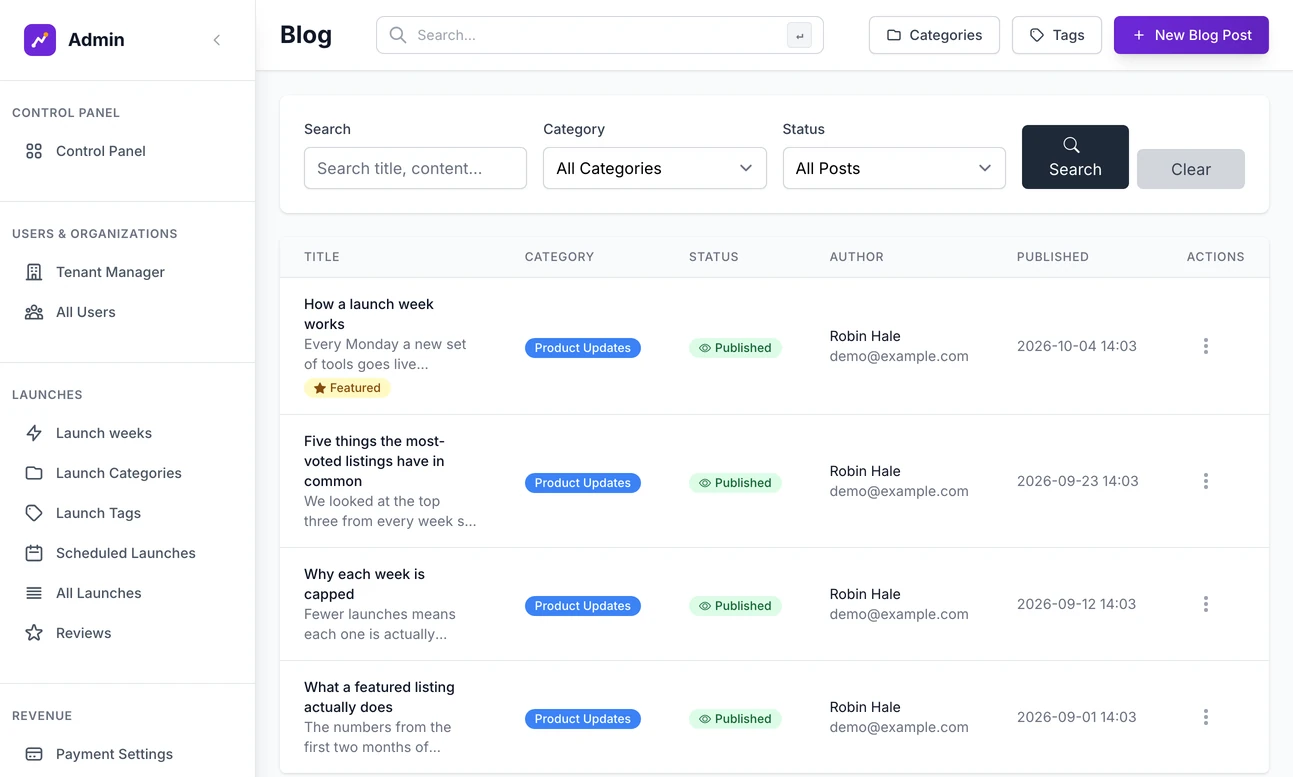Click the date 2026-09-23 14:03
This screenshot has width=1293, height=777.
pyautogui.click(x=1077, y=481)
